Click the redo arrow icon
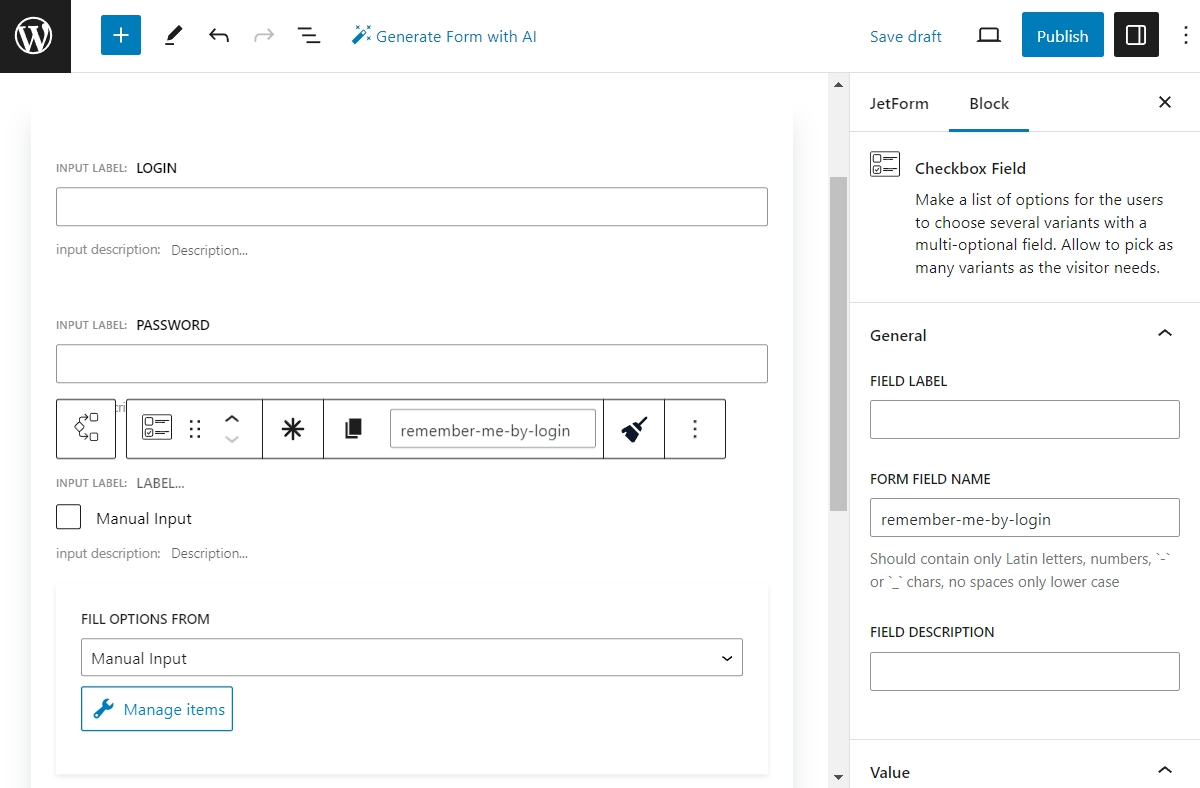This screenshot has width=1200, height=788. click(263, 35)
